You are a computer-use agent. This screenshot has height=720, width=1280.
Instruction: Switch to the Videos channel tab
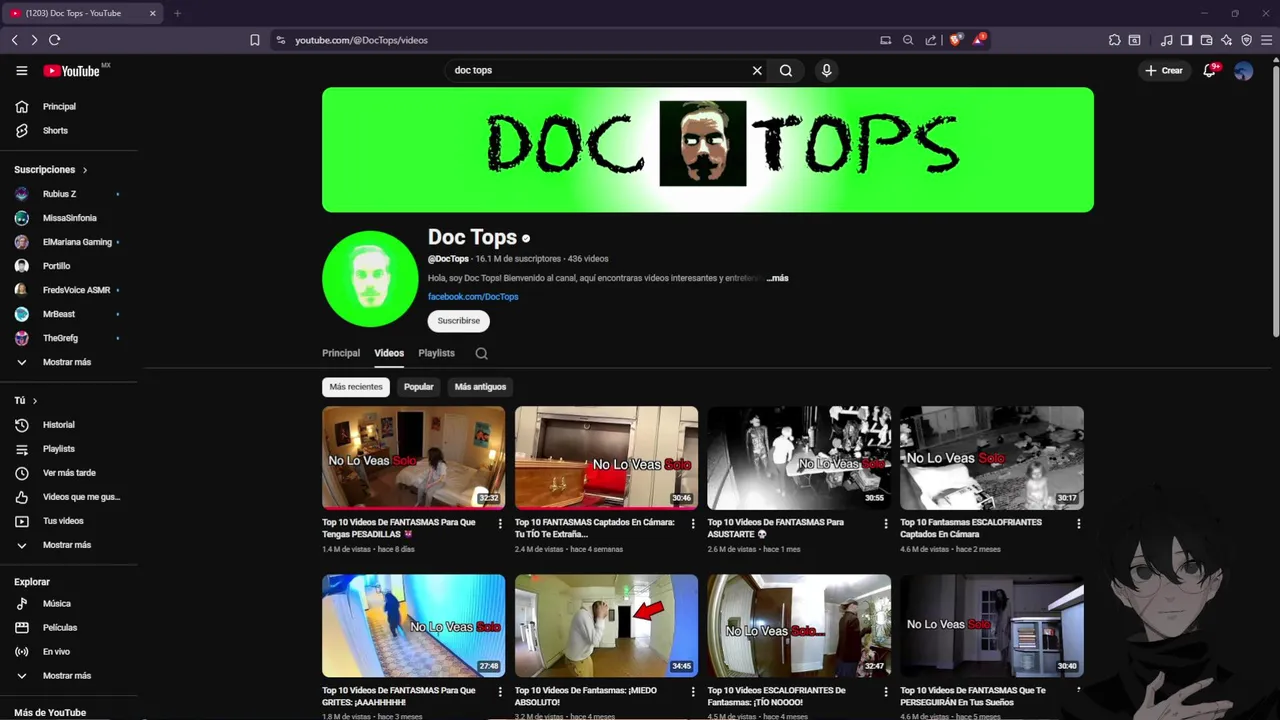point(389,353)
